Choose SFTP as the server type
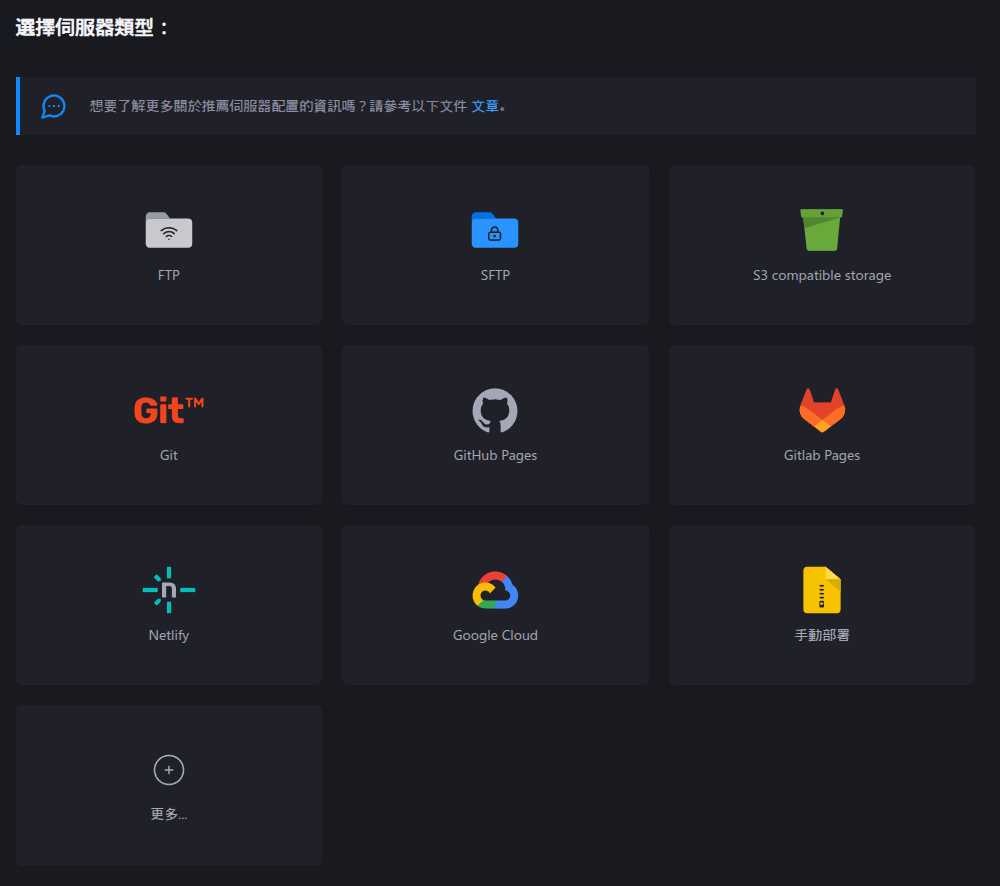The height and width of the screenshot is (886, 1000). (x=495, y=244)
